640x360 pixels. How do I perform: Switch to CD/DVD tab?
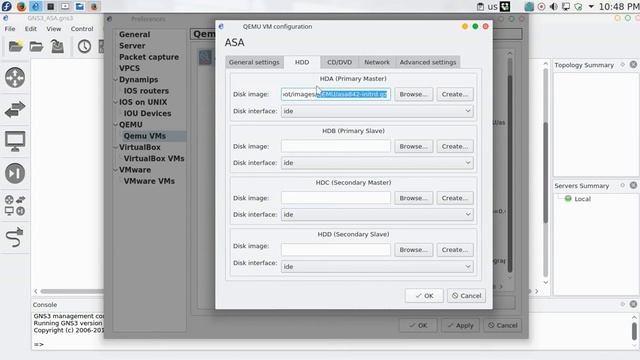pyautogui.click(x=339, y=62)
